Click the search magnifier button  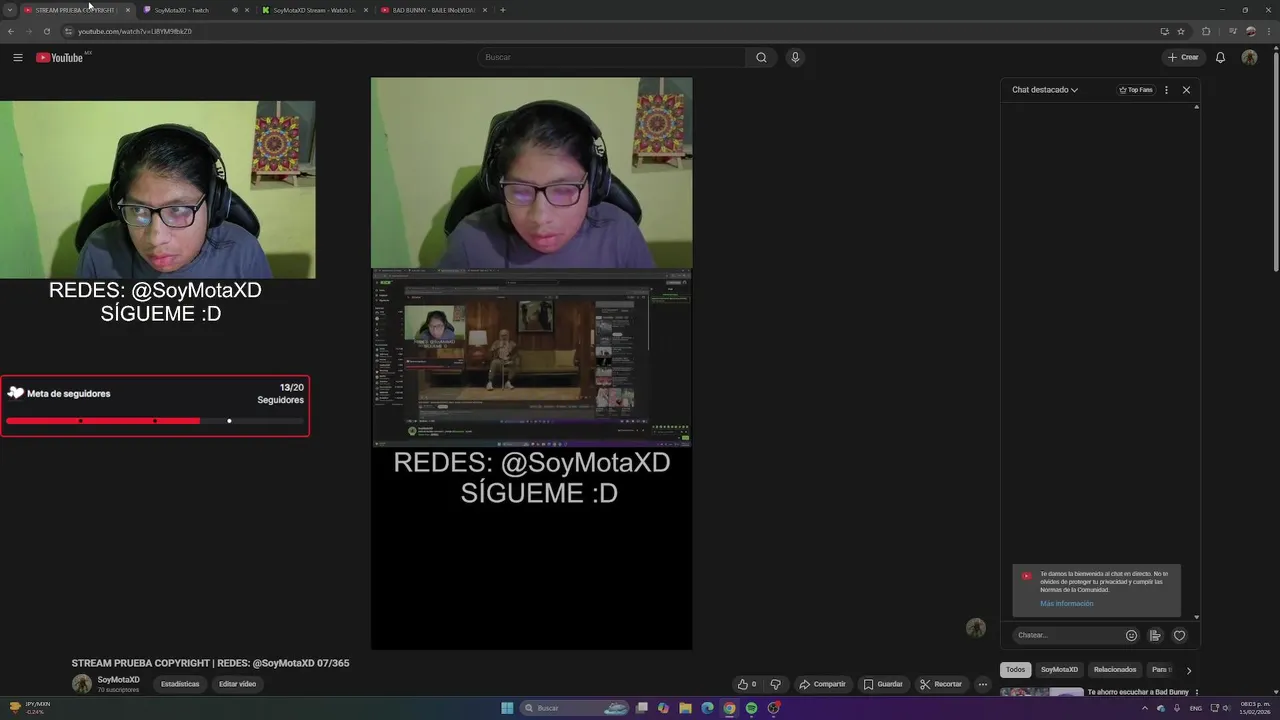(x=761, y=57)
